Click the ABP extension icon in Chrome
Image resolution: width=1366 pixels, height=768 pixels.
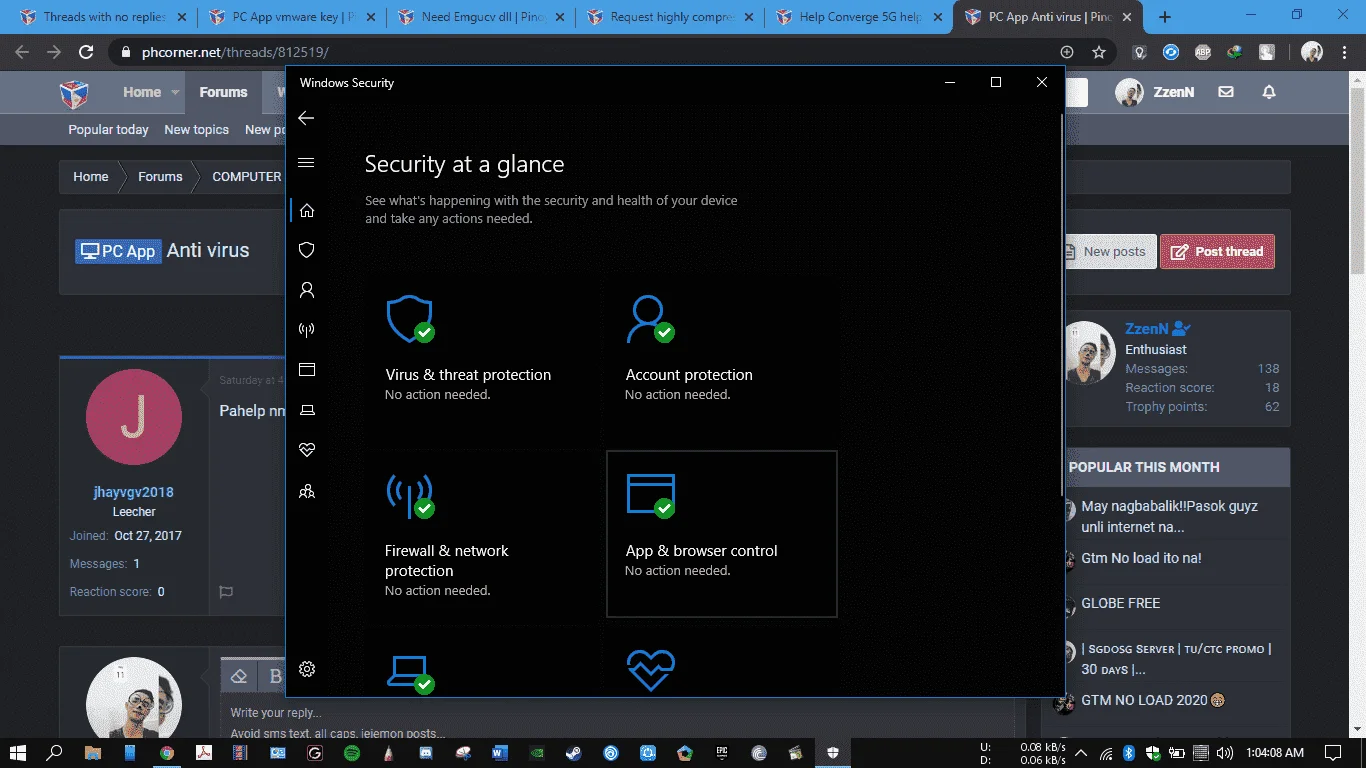[1203, 52]
